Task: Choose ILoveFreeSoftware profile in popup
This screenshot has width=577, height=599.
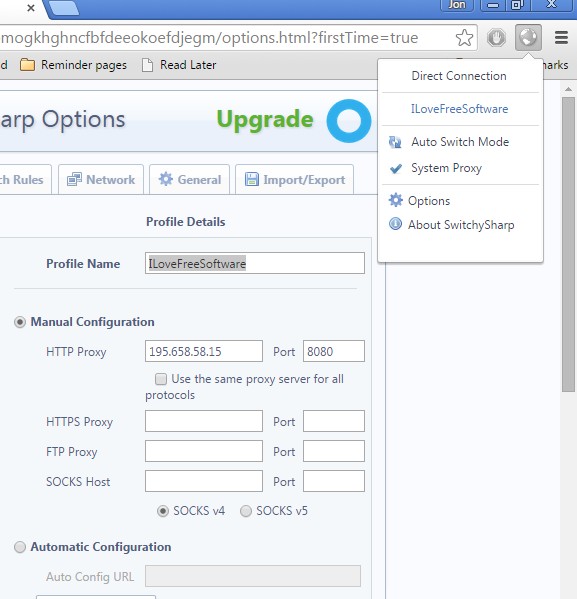Action: pos(459,109)
